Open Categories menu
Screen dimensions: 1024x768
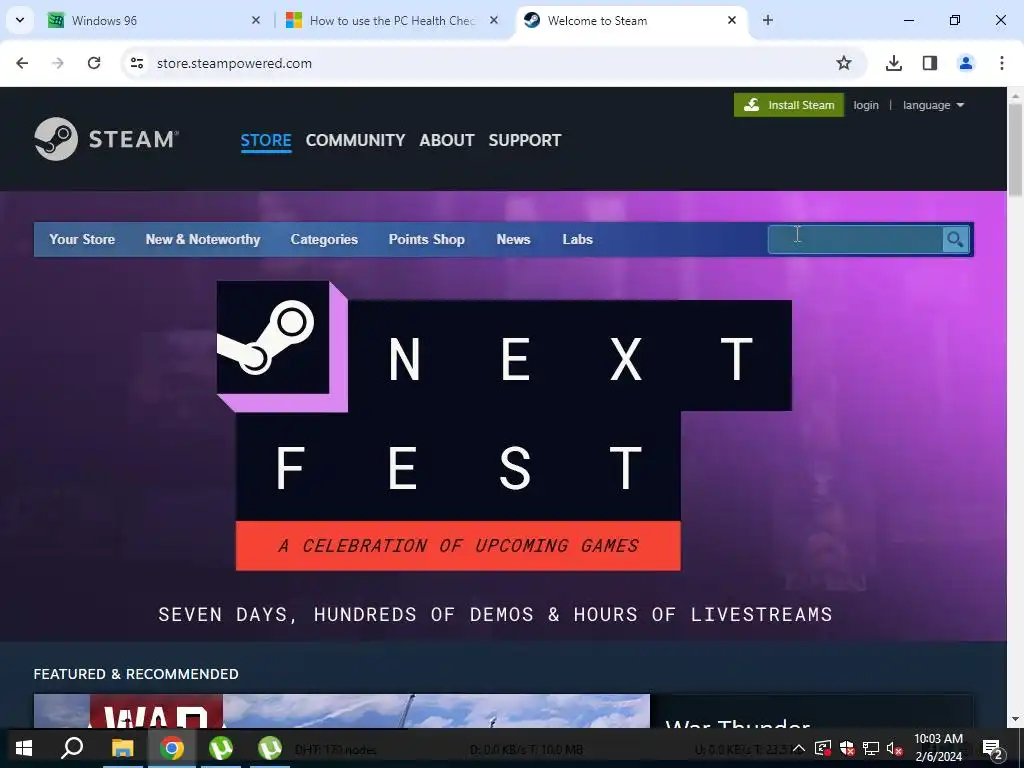325,240
